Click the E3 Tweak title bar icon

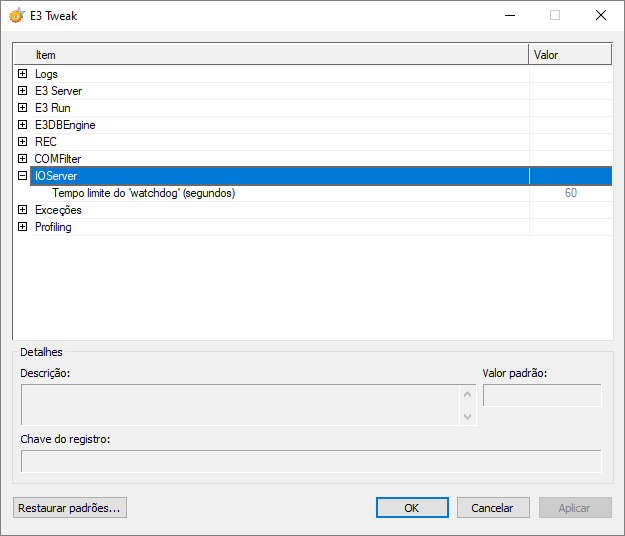(x=16, y=15)
